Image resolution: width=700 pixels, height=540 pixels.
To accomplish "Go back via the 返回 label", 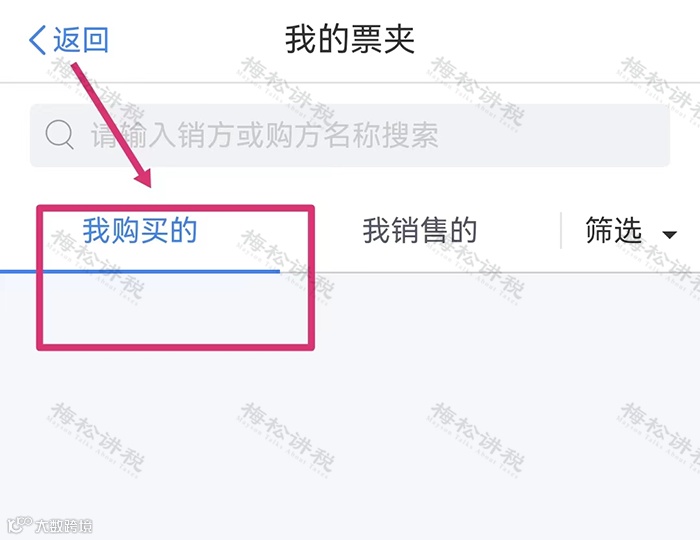I will 81,40.
